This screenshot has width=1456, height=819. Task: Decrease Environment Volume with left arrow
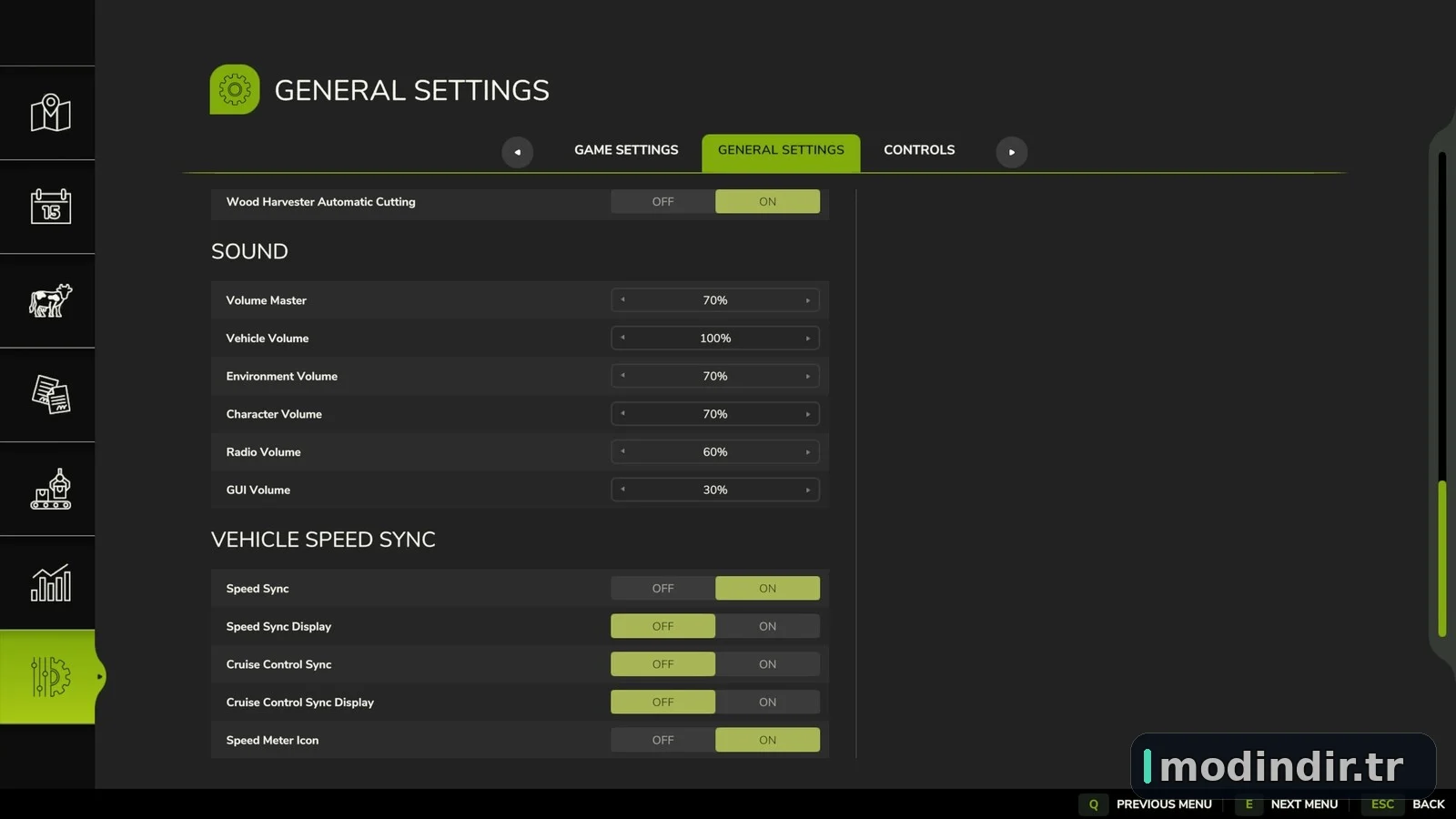622,376
